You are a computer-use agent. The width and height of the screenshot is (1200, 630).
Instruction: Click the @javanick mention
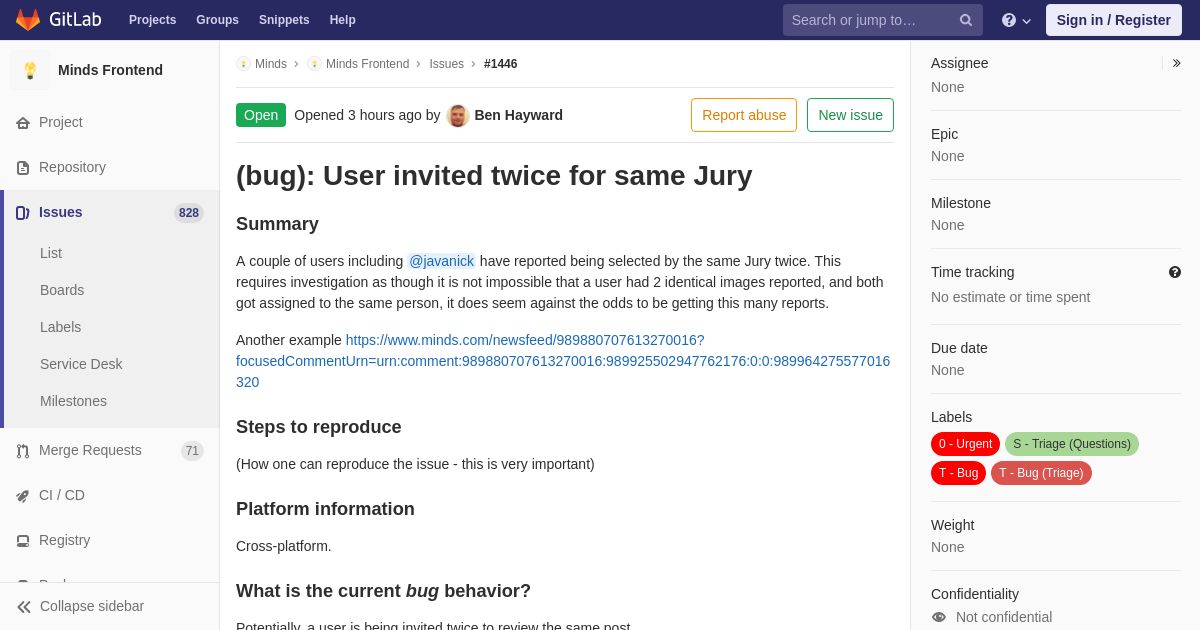pyautogui.click(x=442, y=261)
